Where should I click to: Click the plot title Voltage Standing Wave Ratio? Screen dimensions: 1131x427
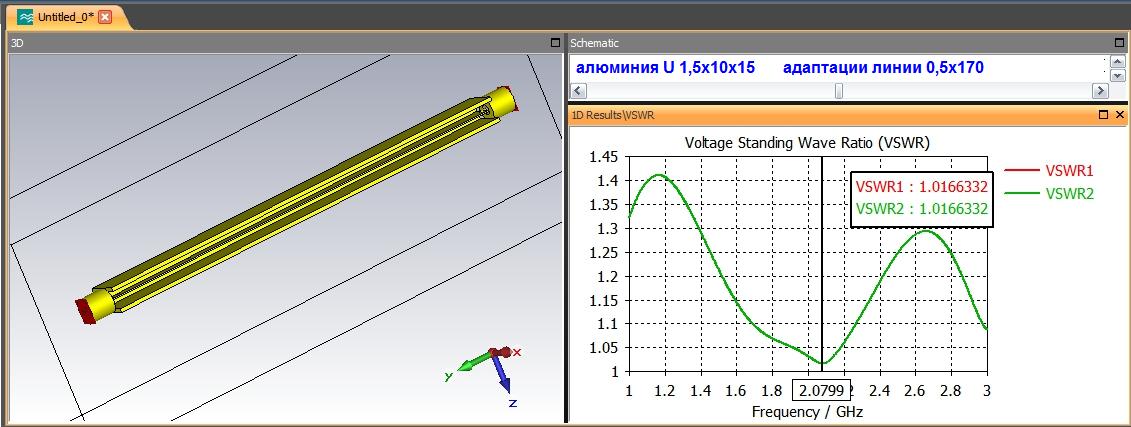(x=807, y=143)
